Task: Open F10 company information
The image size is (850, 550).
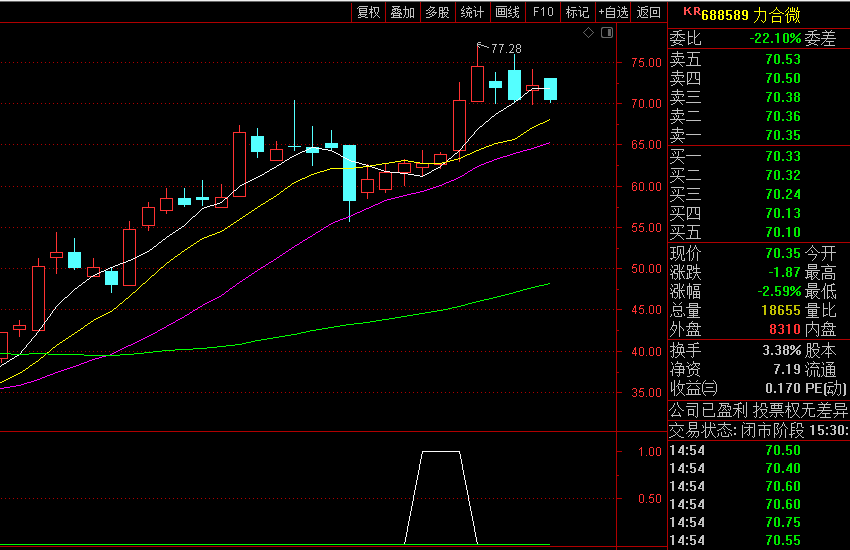Action: pyautogui.click(x=542, y=12)
